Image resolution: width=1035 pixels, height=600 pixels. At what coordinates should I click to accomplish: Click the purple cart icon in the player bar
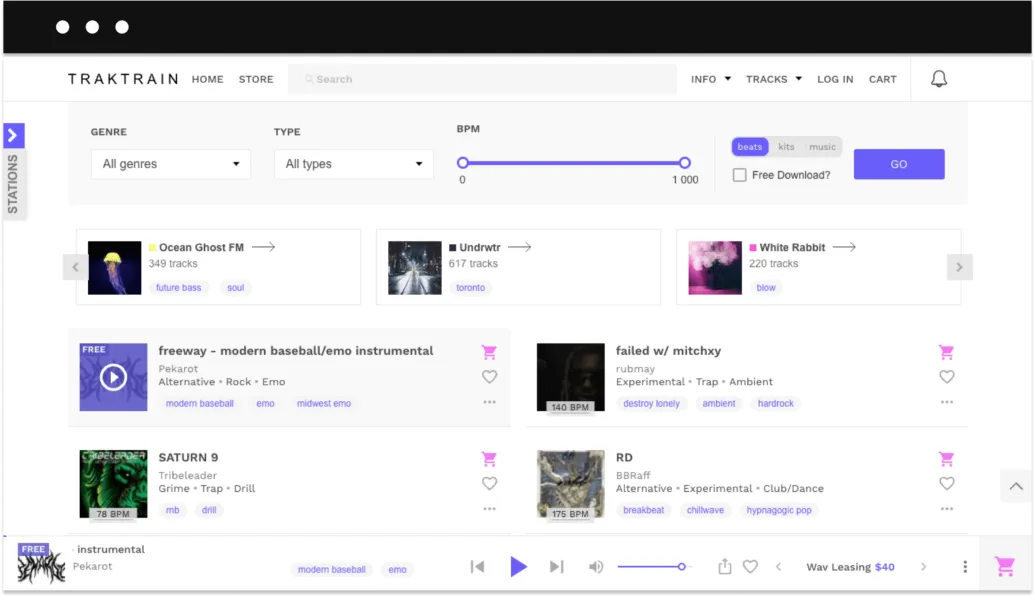pyautogui.click(x=1005, y=566)
